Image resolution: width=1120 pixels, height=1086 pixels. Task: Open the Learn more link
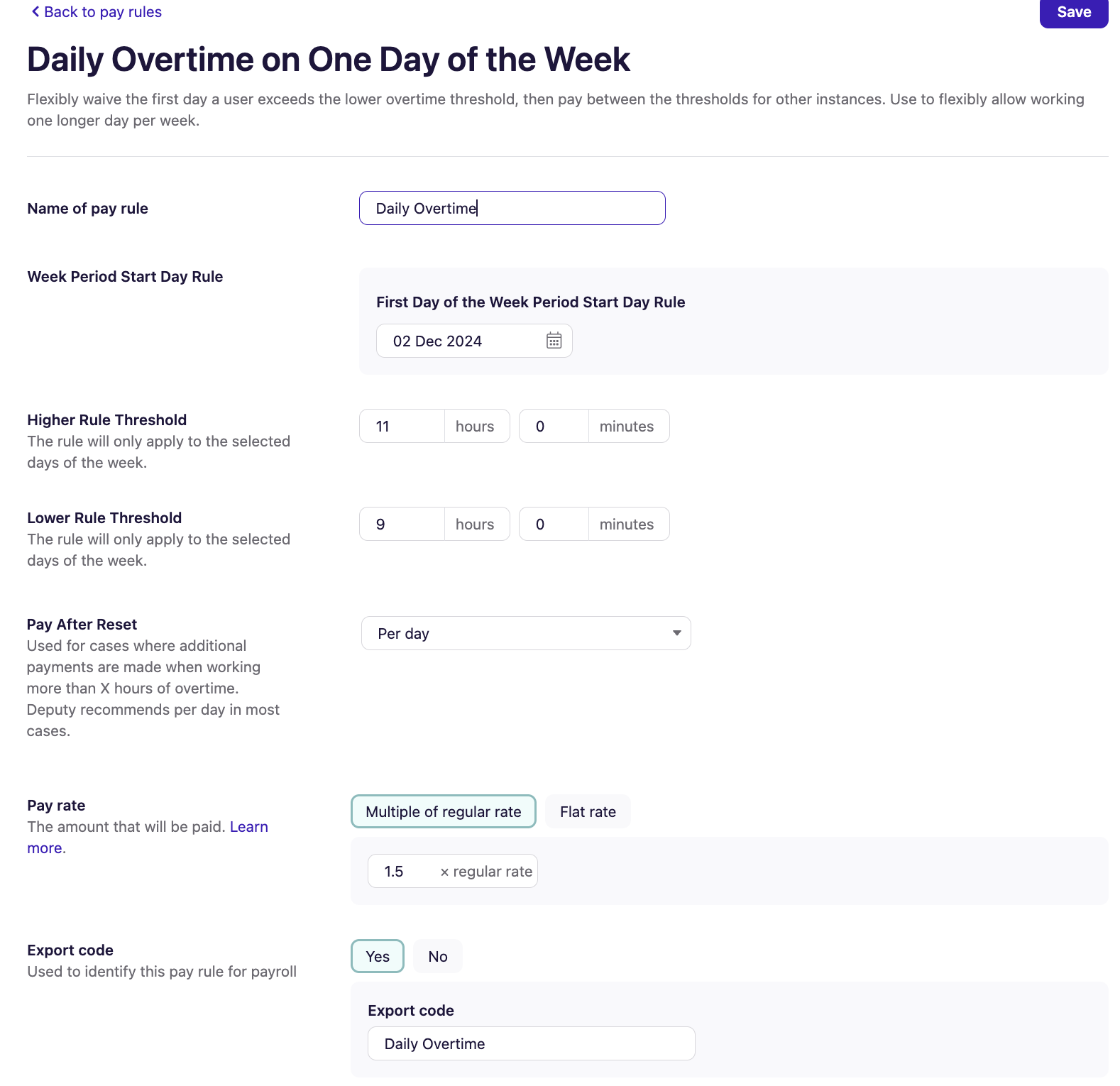click(x=248, y=827)
